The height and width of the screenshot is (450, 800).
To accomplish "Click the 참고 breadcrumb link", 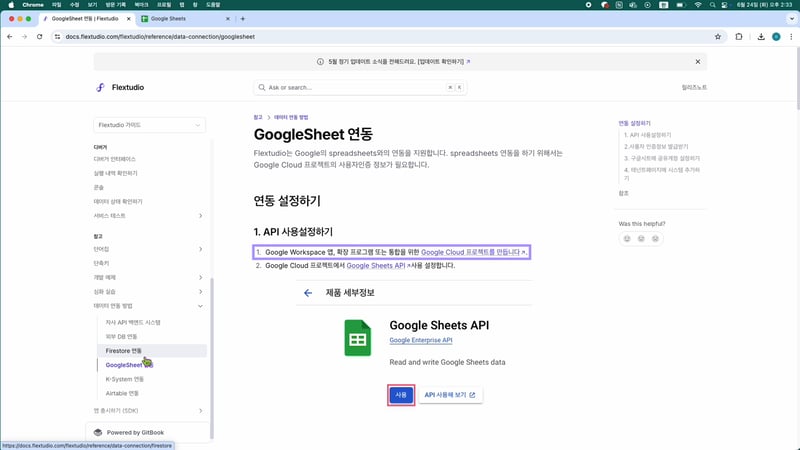I will (258, 117).
